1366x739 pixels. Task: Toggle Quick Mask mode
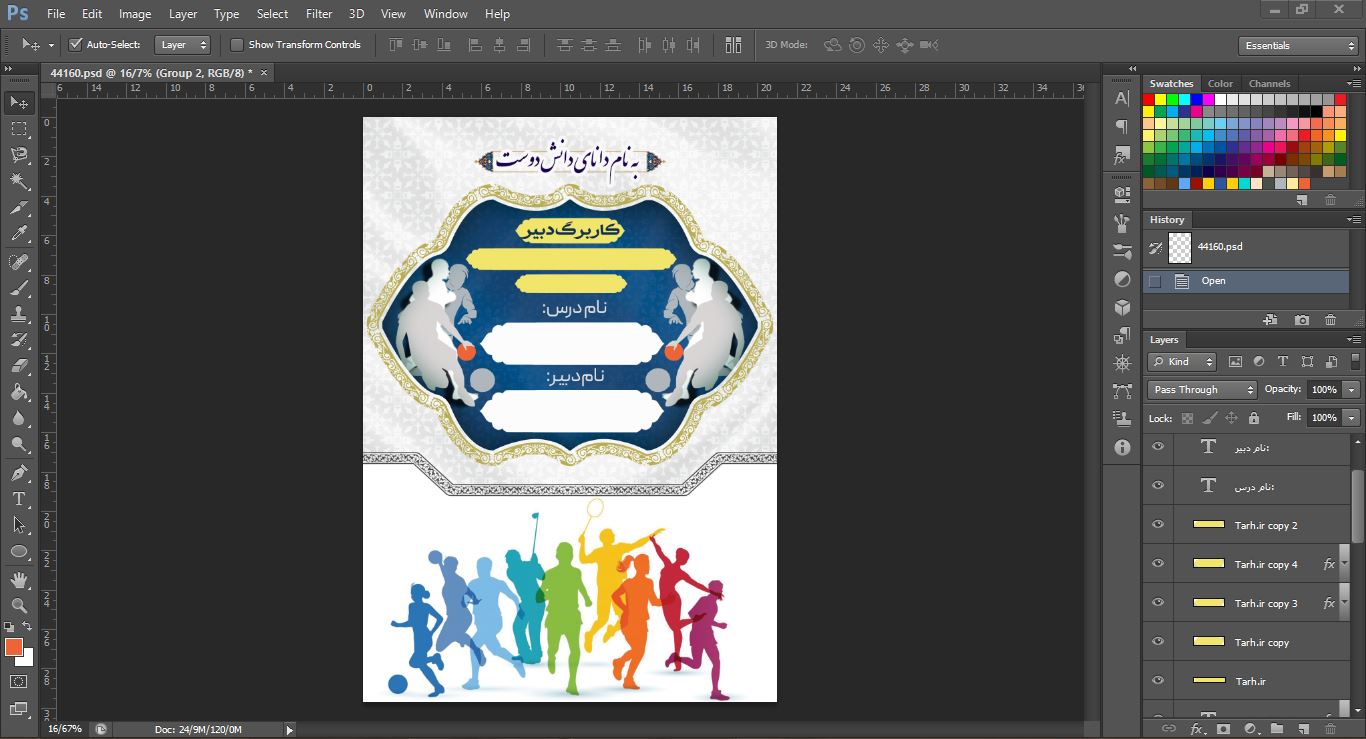19,682
